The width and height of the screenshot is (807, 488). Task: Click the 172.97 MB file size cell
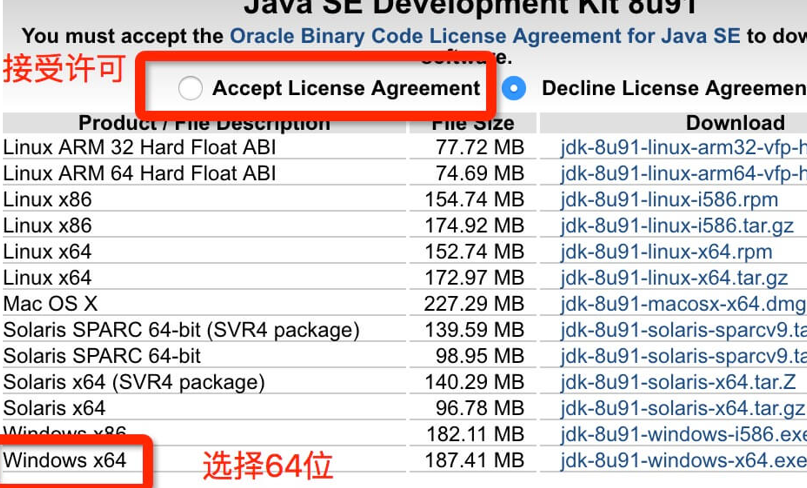[x=474, y=278]
